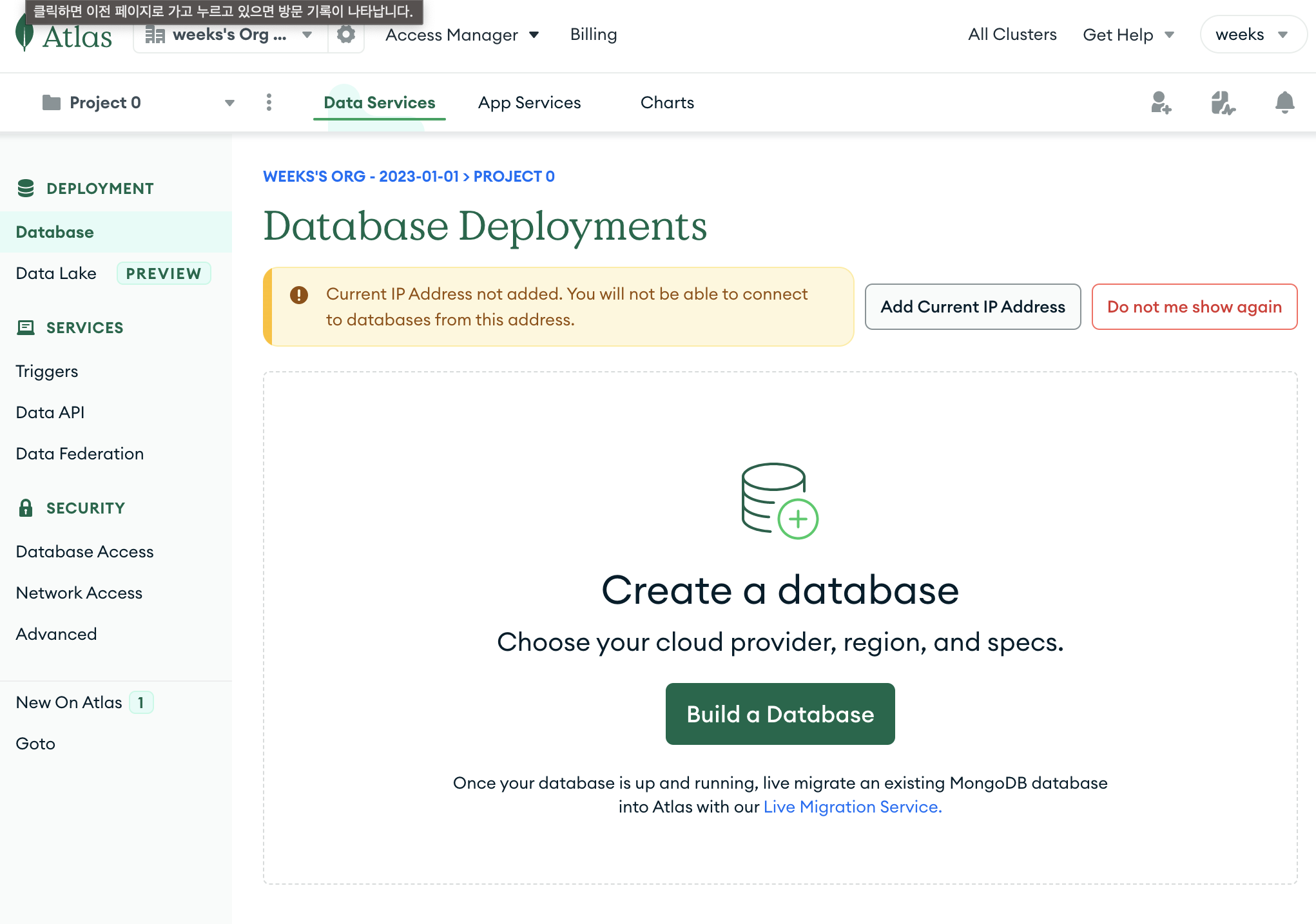Switch to the Charts tab

click(x=668, y=102)
